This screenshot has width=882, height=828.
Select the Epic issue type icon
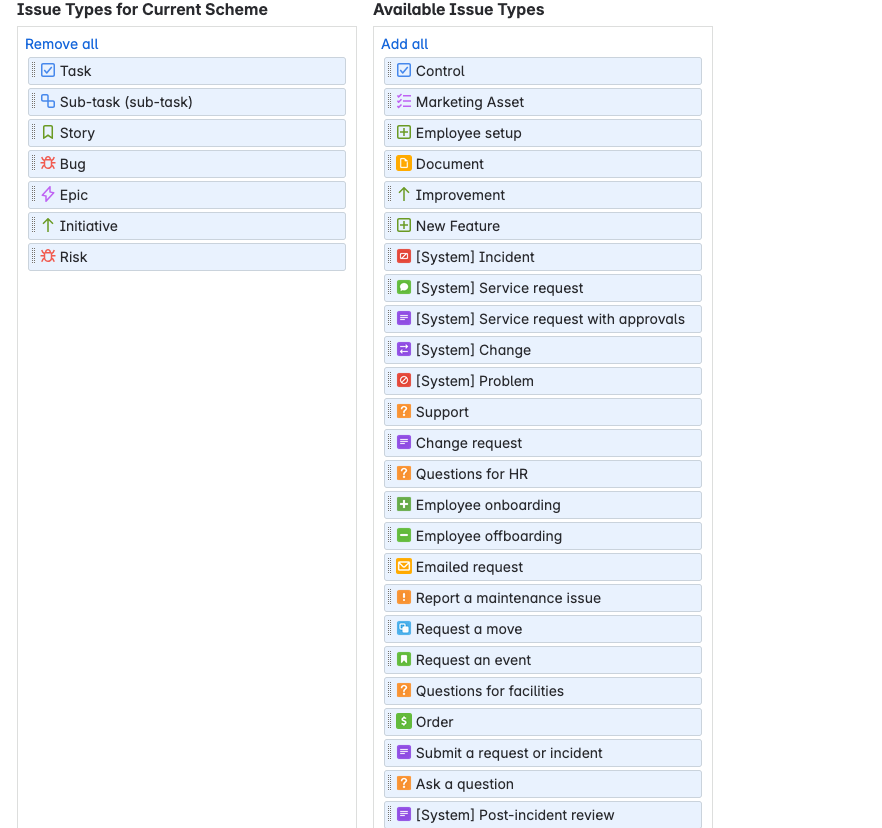47,194
